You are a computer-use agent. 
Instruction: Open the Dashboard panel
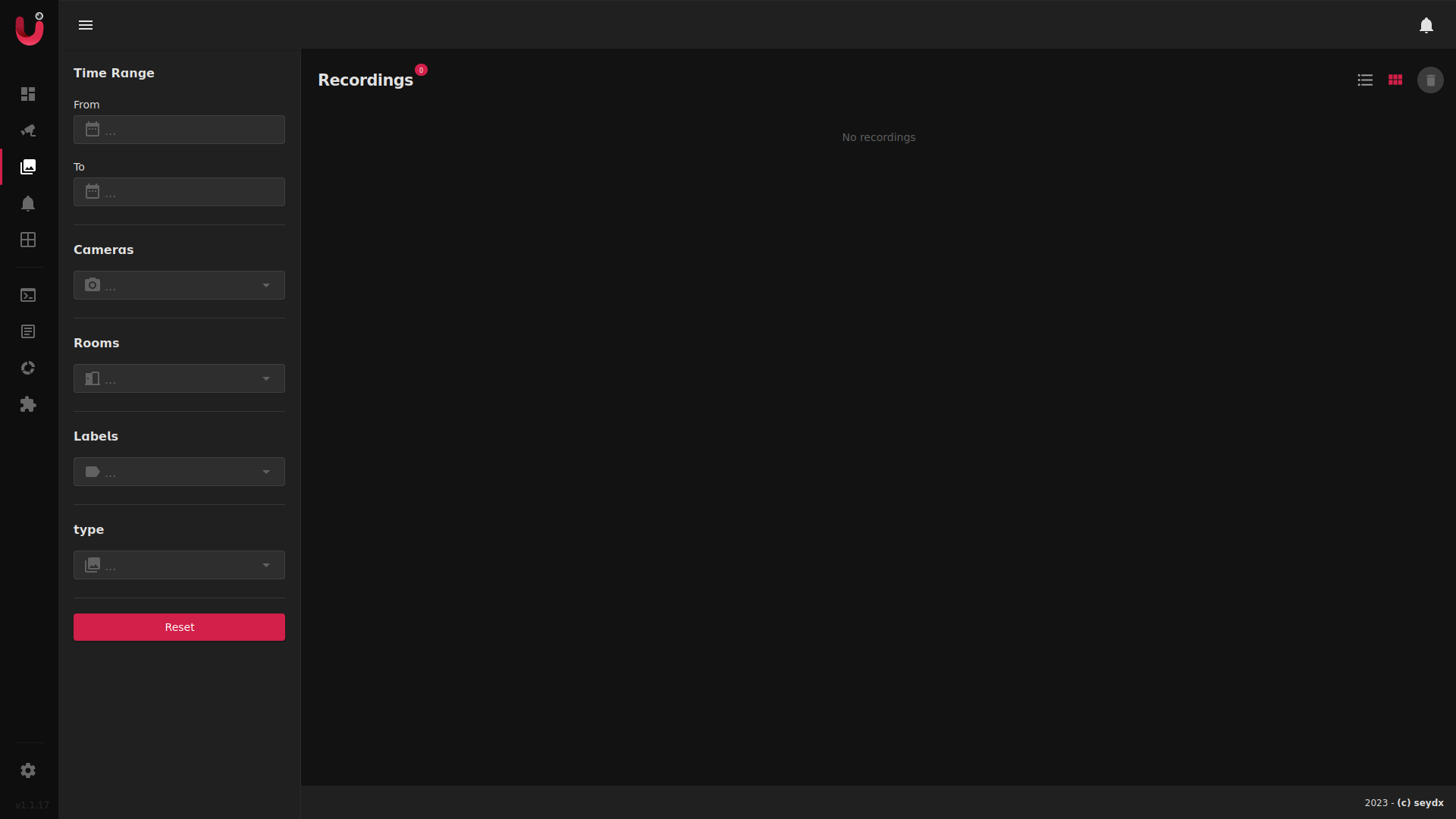coord(28,94)
